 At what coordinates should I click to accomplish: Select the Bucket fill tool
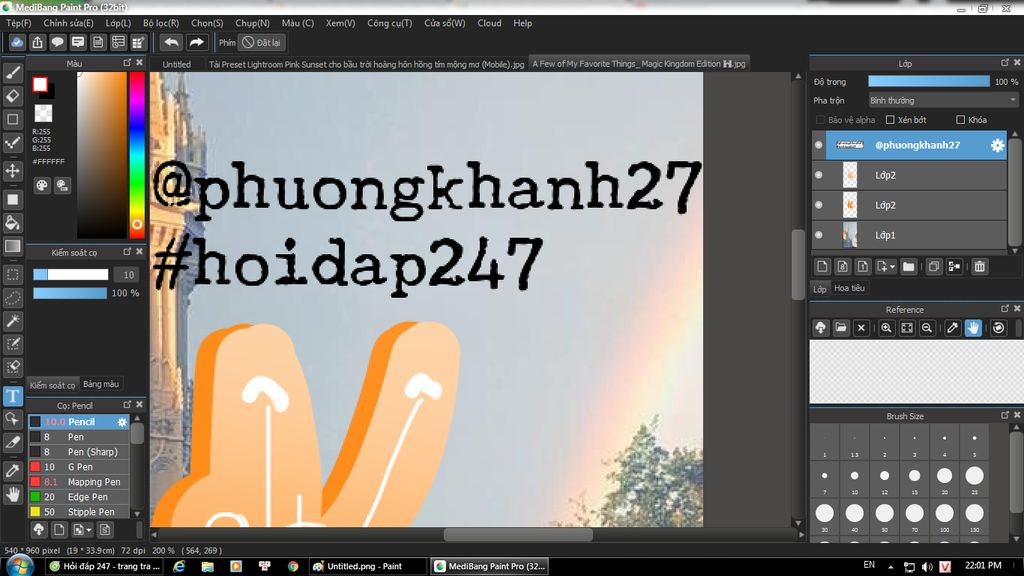[x=12, y=223]
